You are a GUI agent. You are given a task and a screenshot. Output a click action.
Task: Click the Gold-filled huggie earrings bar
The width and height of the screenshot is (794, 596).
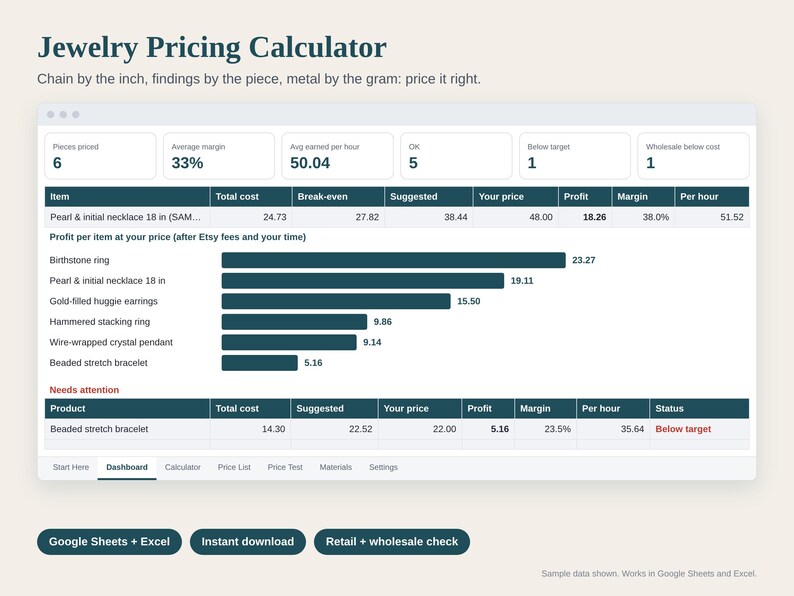tap(336, 301)
